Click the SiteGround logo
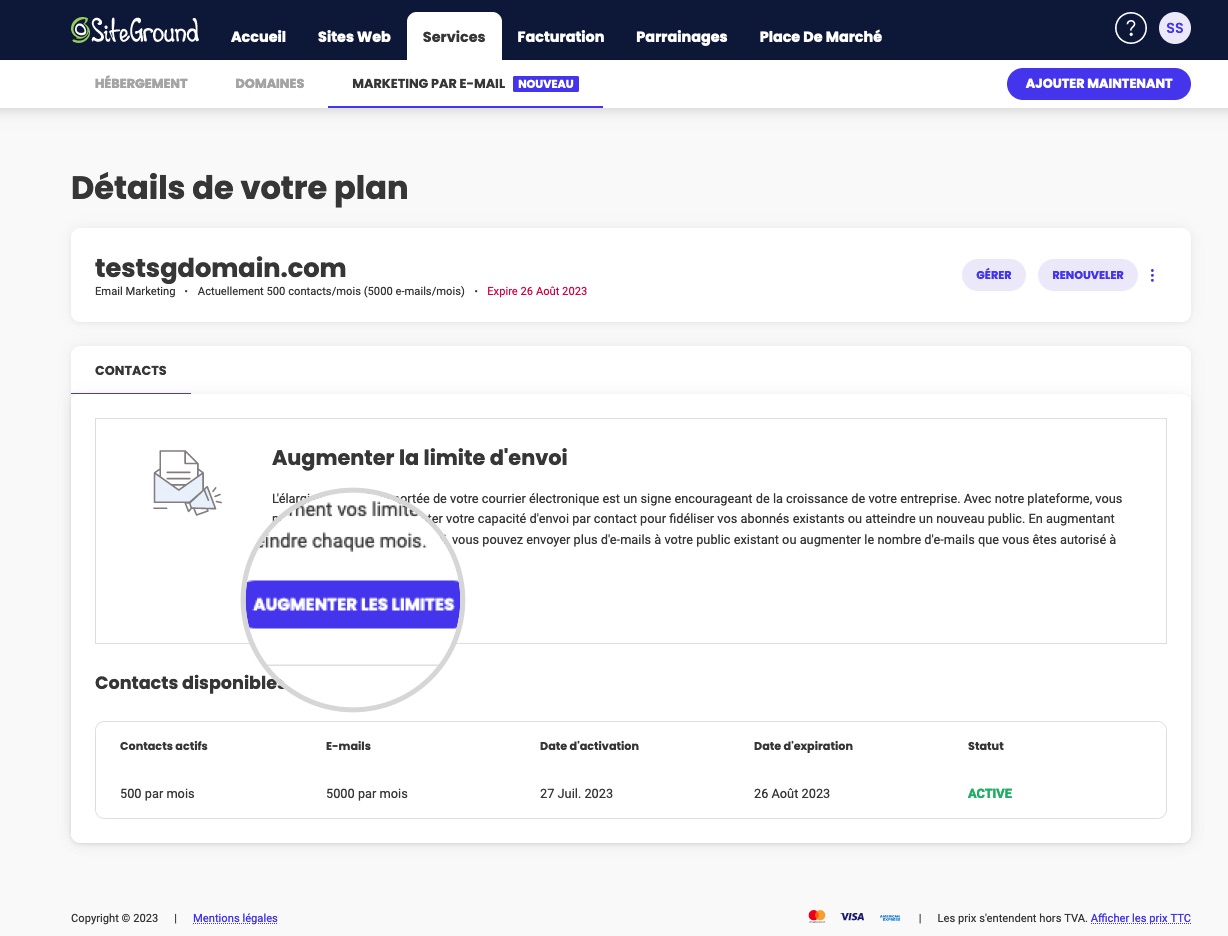The image size is (1228, 936). (135, 30)
